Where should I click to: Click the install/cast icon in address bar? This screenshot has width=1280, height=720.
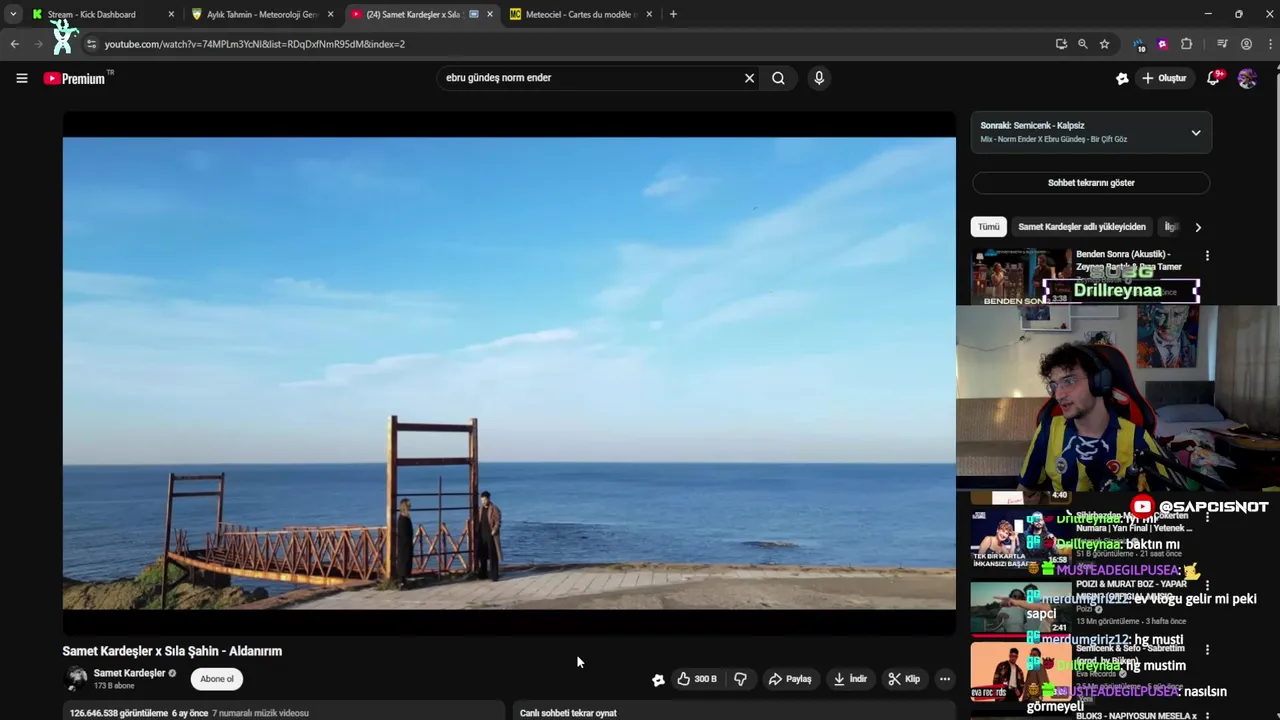(x=1061, y=44)
